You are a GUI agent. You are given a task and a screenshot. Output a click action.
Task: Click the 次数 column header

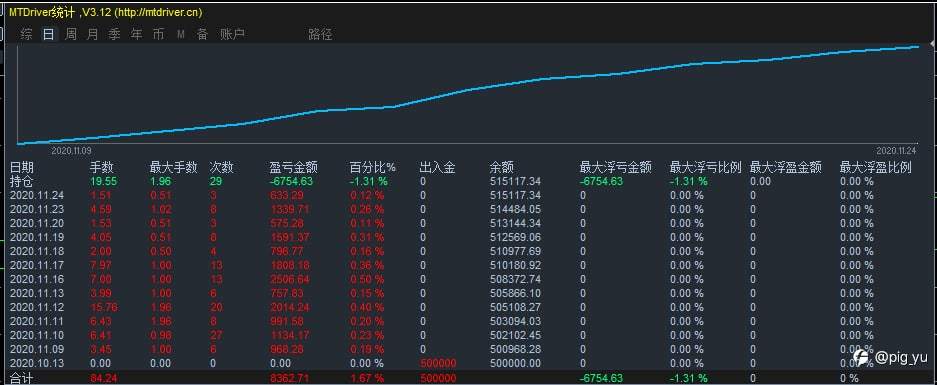pyautogui.click(x=222, y=168)
